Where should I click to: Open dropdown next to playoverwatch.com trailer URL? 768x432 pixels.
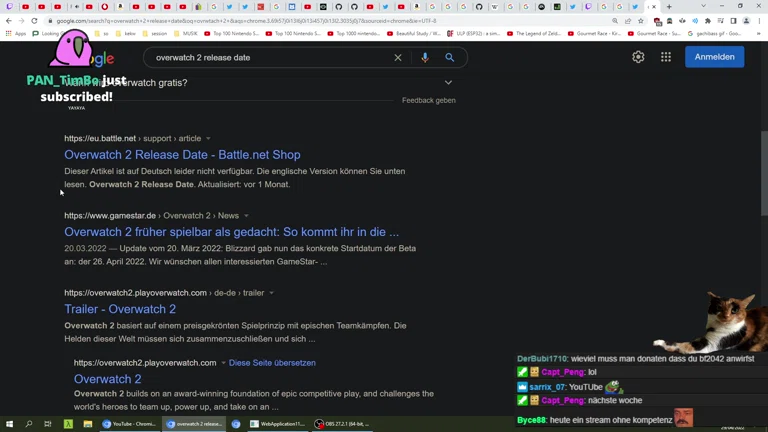[271, 294]
